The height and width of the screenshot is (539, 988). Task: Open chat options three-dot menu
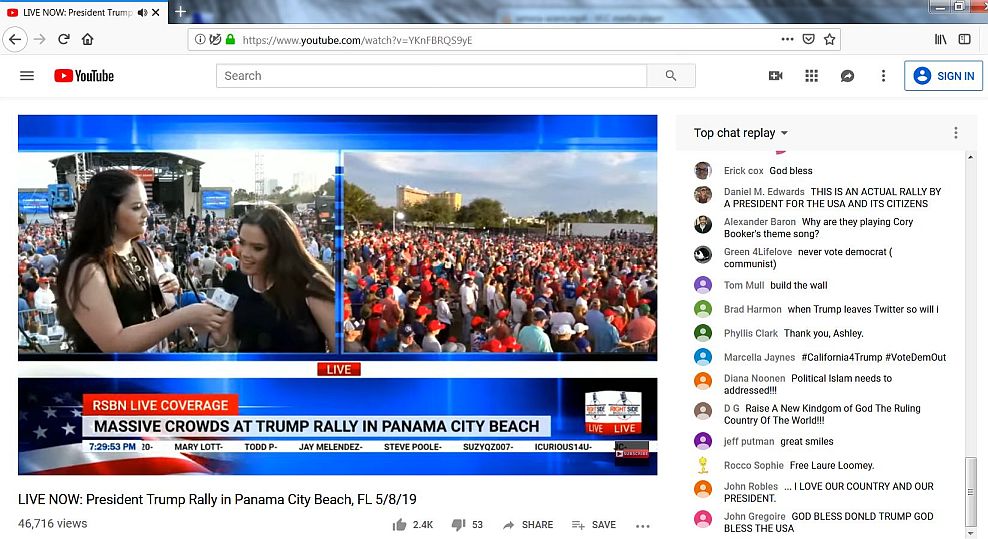click(x=955, y=133)
